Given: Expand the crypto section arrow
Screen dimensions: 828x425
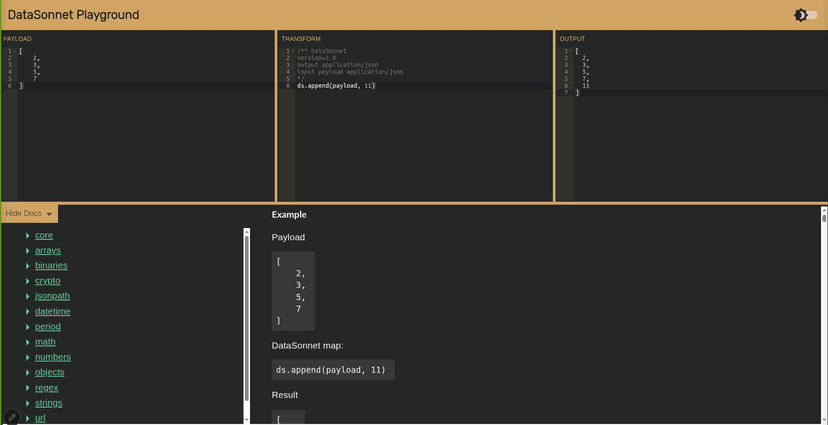Looking at the screenshot, I should coord(28,281).
